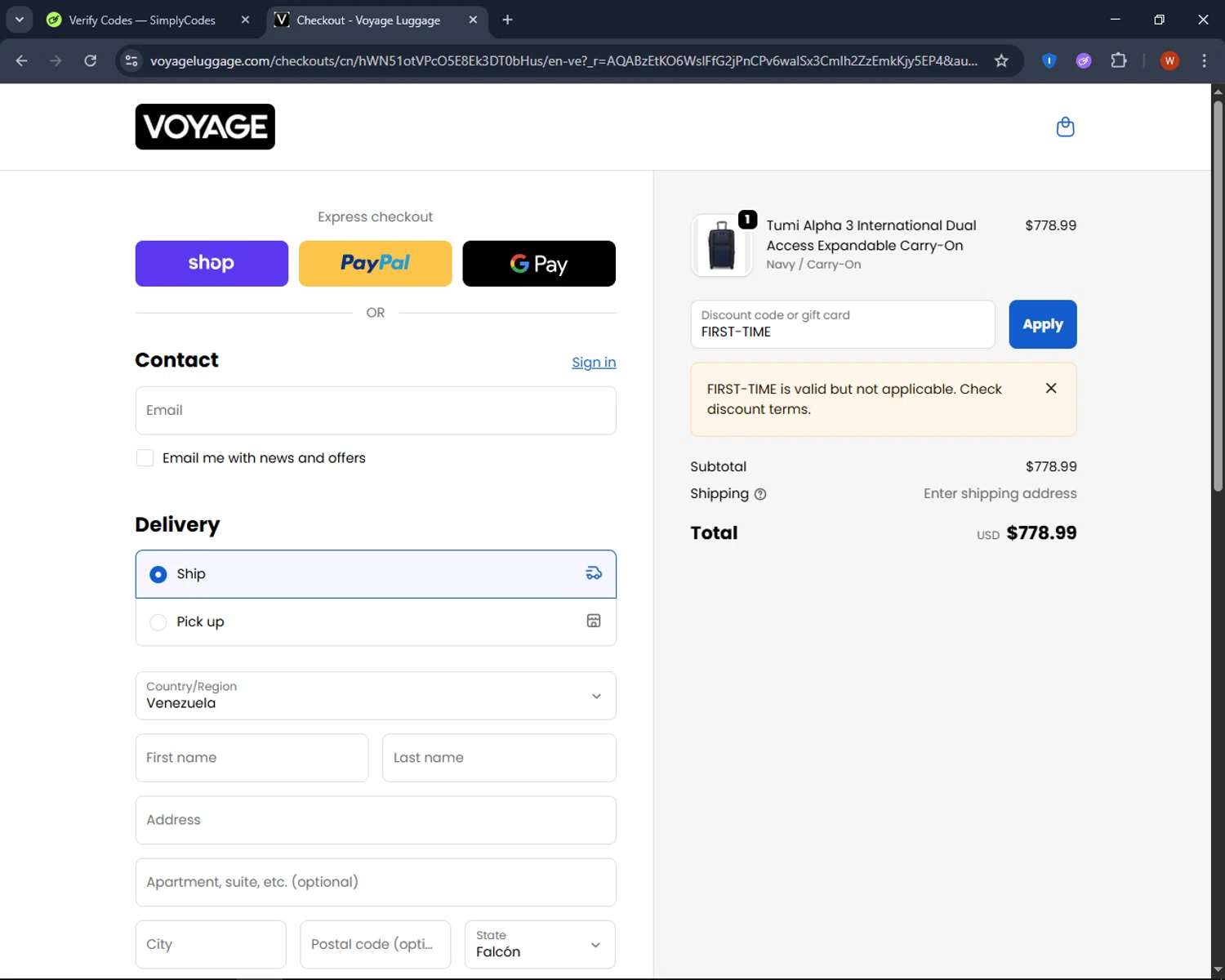
Task: Click the Voyage logo
Action: tap(205, 127)
